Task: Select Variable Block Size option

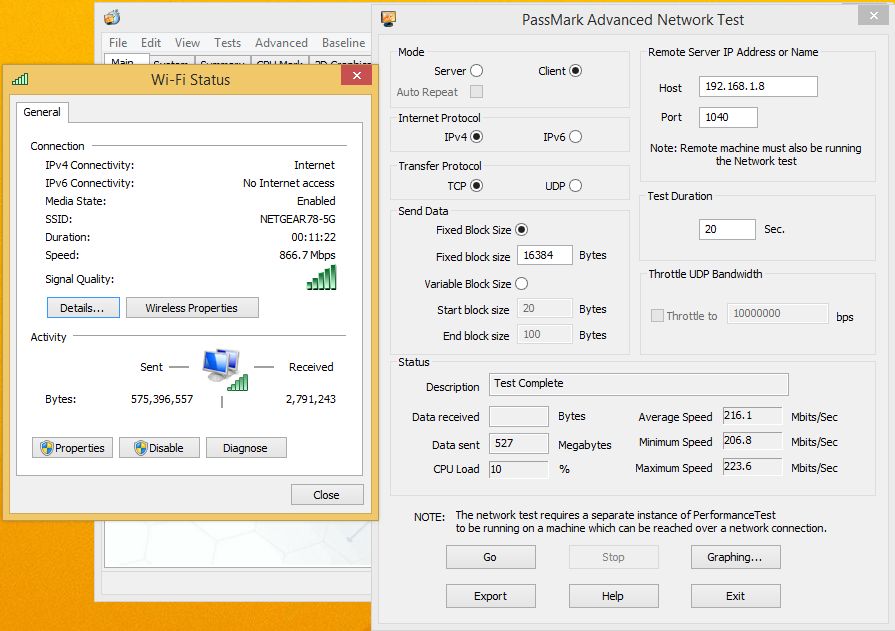Action: click(521, 283)
